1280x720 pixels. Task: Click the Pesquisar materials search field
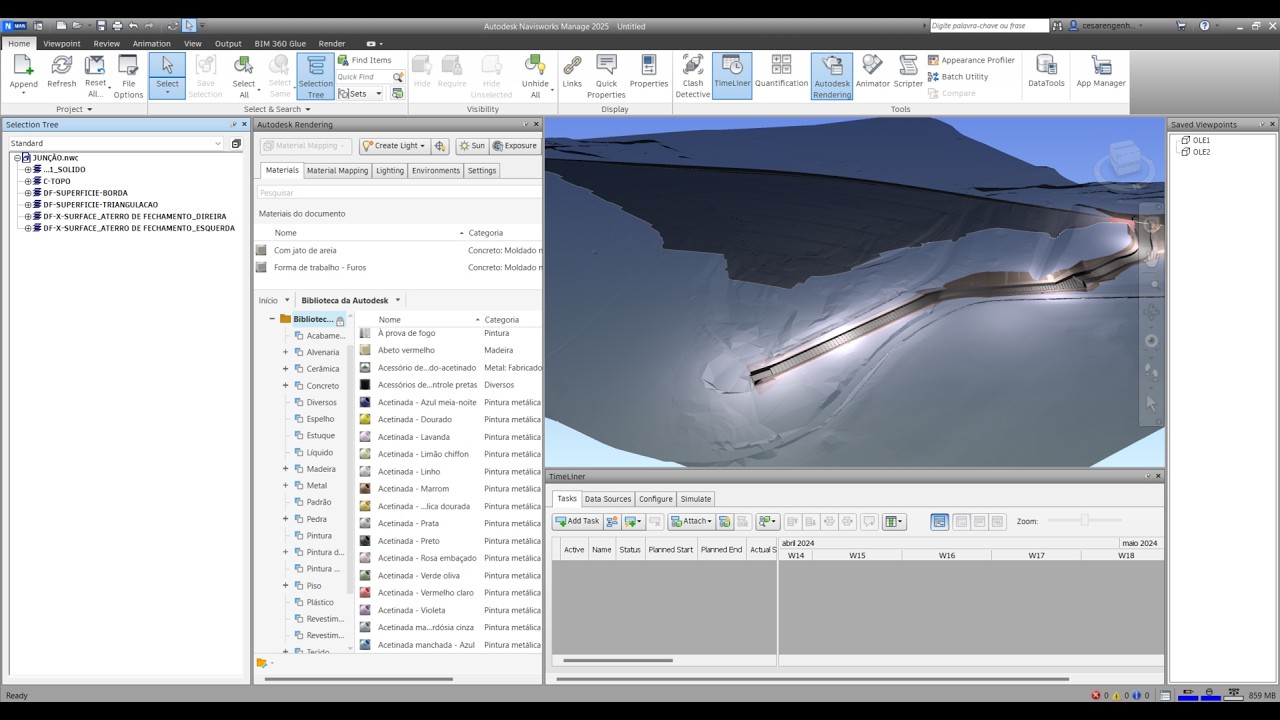click(398, 192)
